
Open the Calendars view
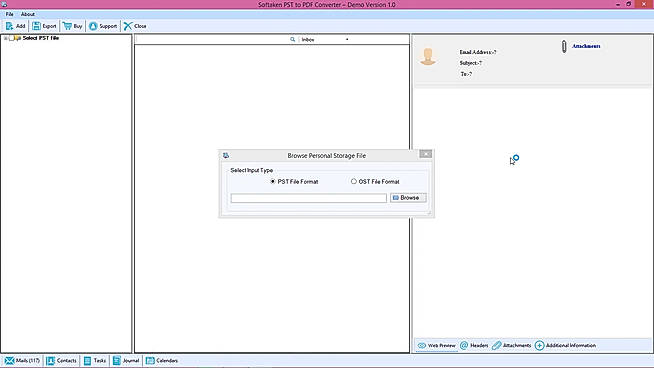(162, 360)
